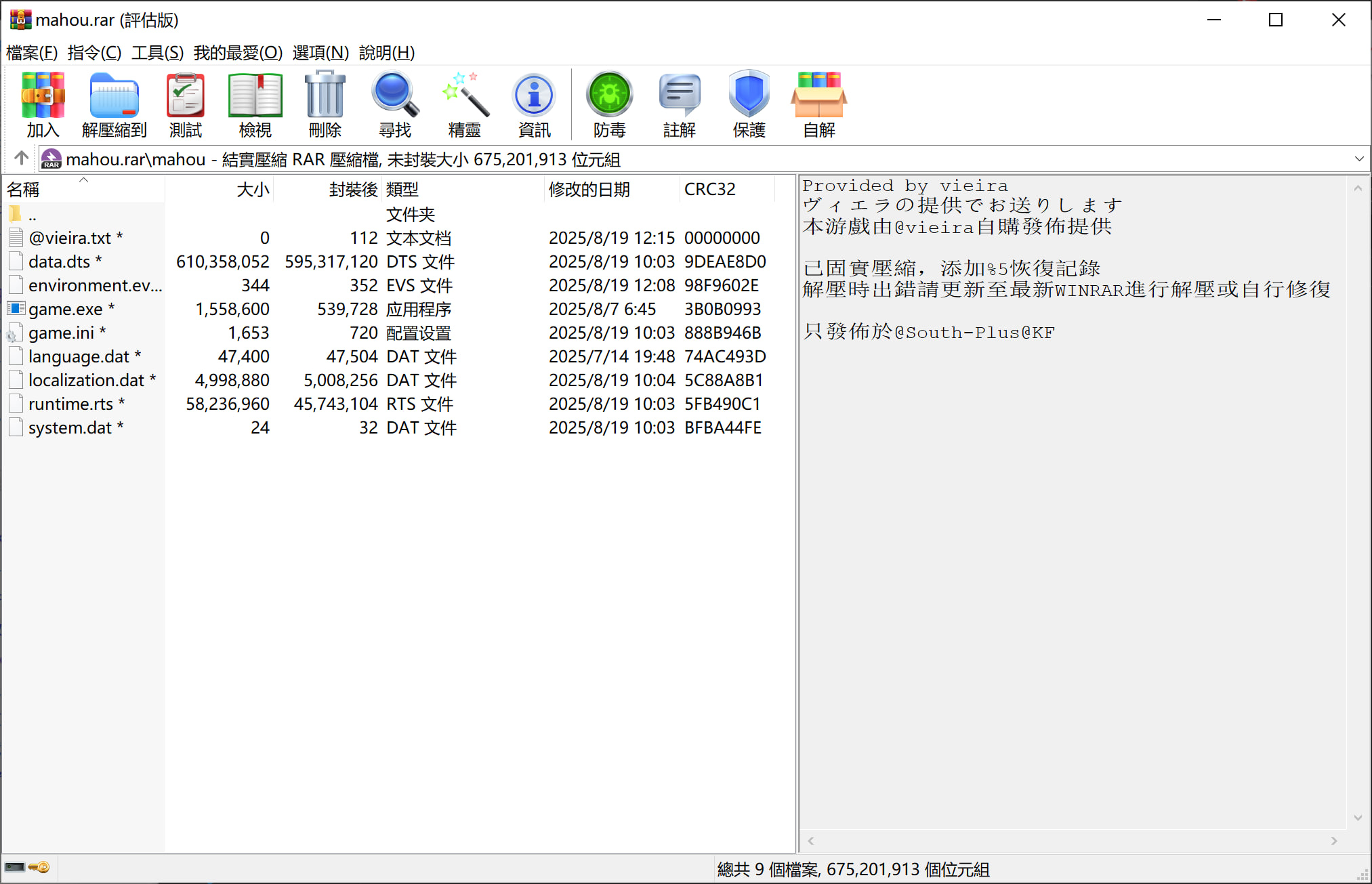Click the key icon in status bar
1372x884 pixels.
click(39, 868)
